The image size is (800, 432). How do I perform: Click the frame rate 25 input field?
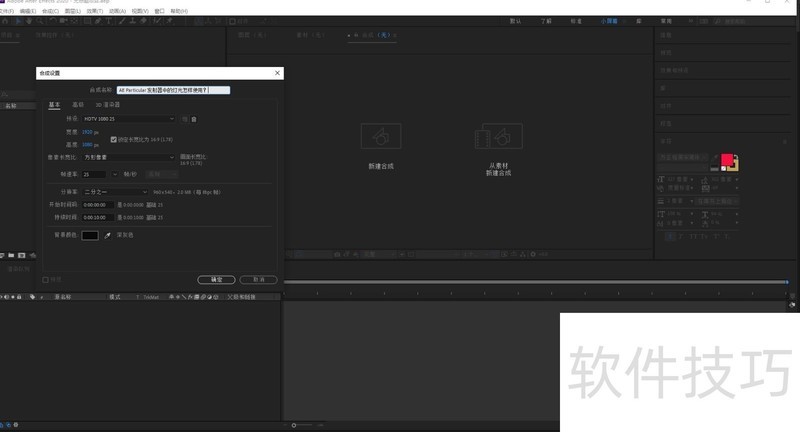coord(94,174)
